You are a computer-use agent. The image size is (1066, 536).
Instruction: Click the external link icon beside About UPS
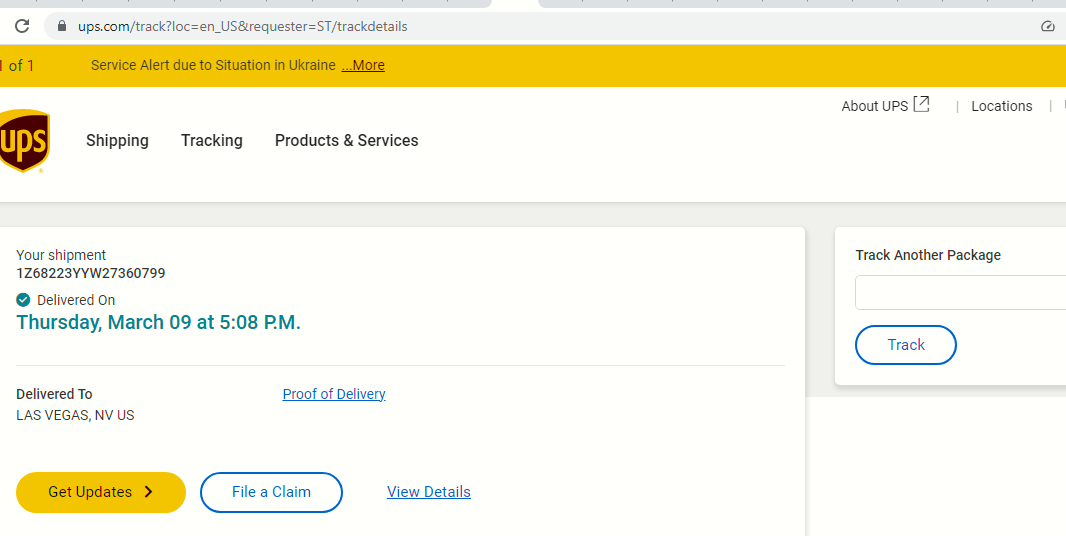pyautogui.click(x=922, y=105)
